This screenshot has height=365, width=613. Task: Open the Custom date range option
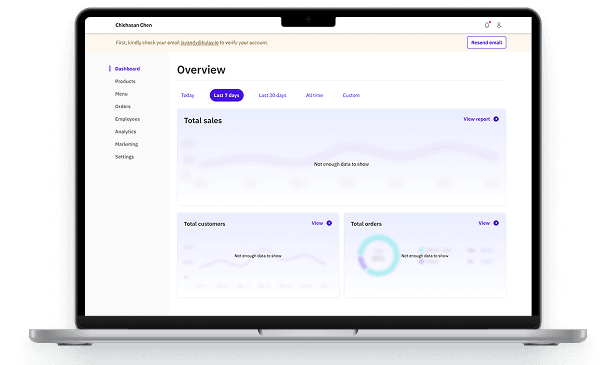click(351, 95)
